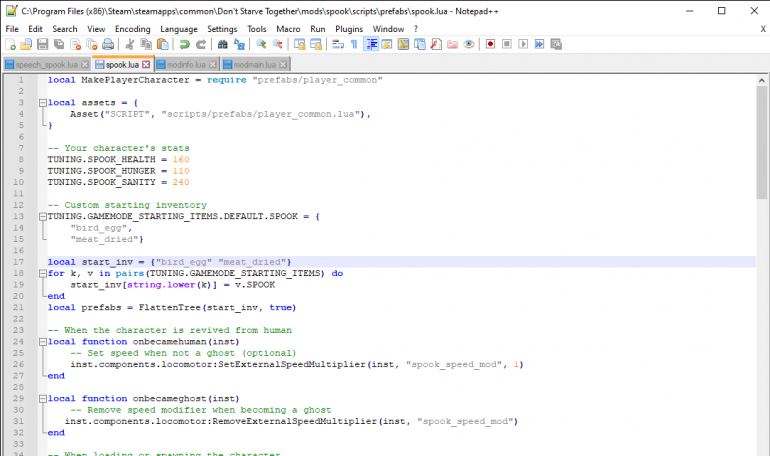Click the Open file folder icon

26,45
